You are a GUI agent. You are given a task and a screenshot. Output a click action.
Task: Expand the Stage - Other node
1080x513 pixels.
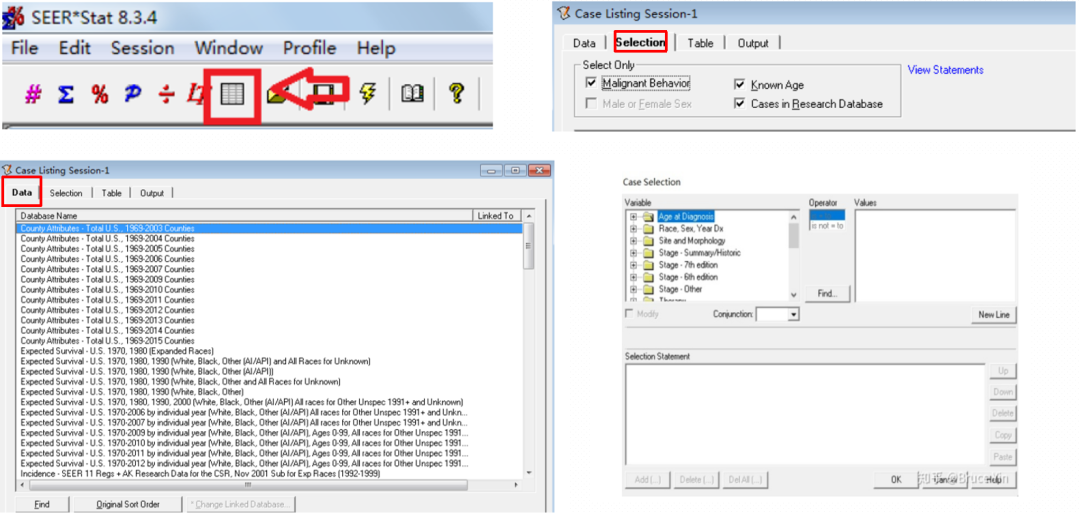(634, 289)
